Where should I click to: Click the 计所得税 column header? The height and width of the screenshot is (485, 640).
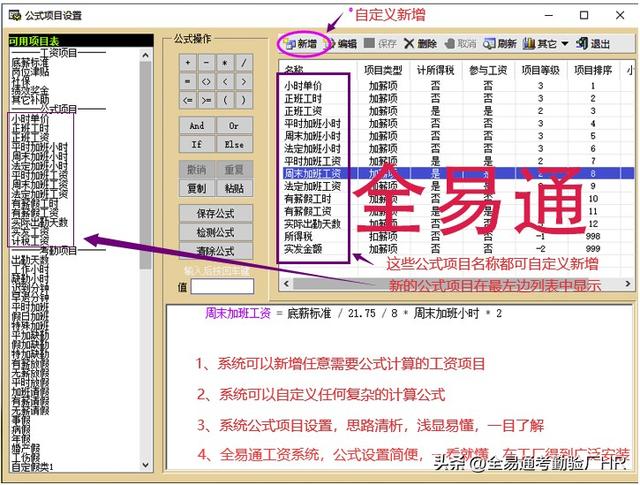coord(436,70)
